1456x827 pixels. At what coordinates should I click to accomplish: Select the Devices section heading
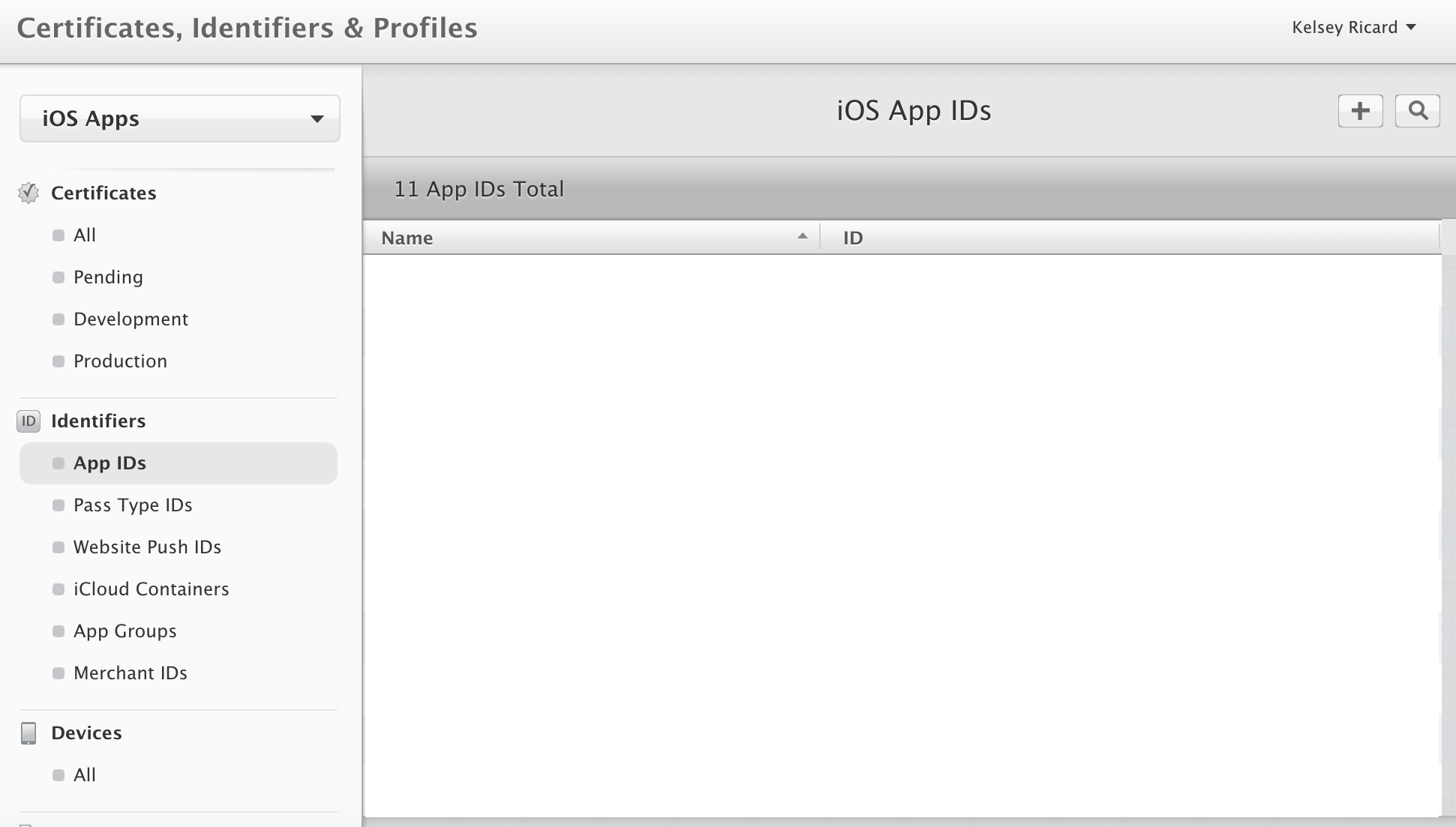tap(86, 733)
